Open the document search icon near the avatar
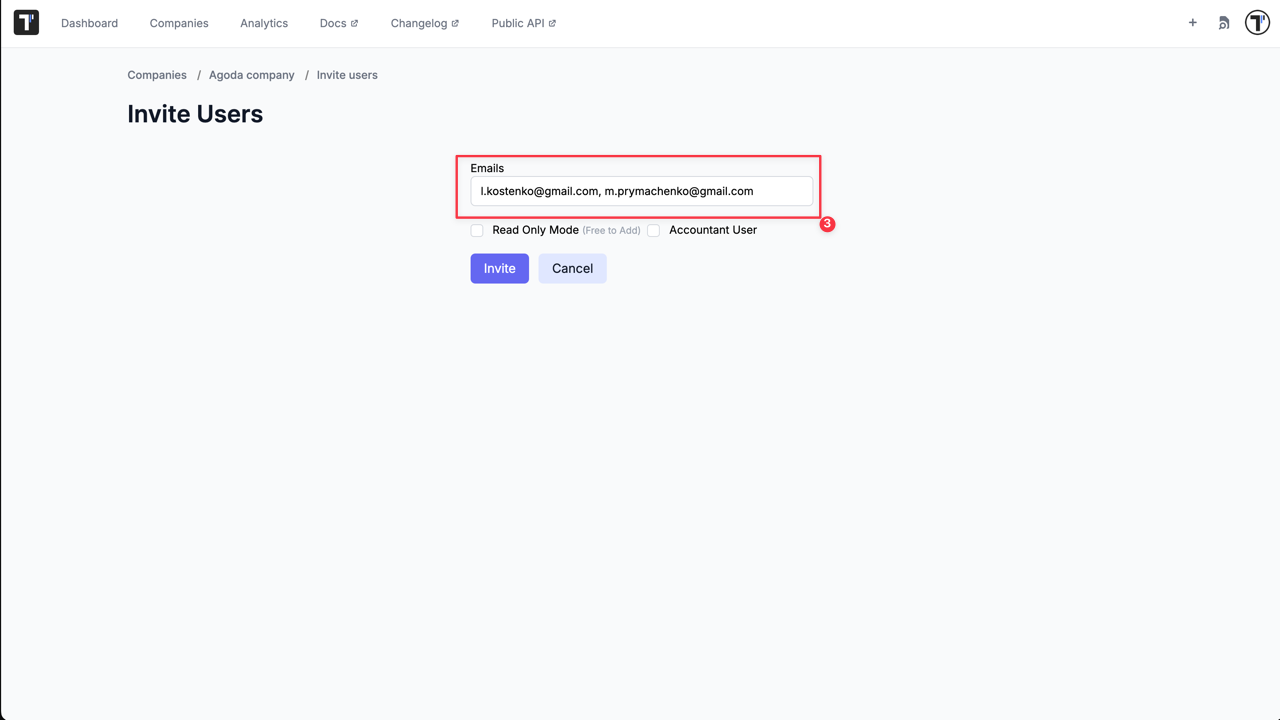This screenshot has height=720, width=1280. click(1223, 22)
